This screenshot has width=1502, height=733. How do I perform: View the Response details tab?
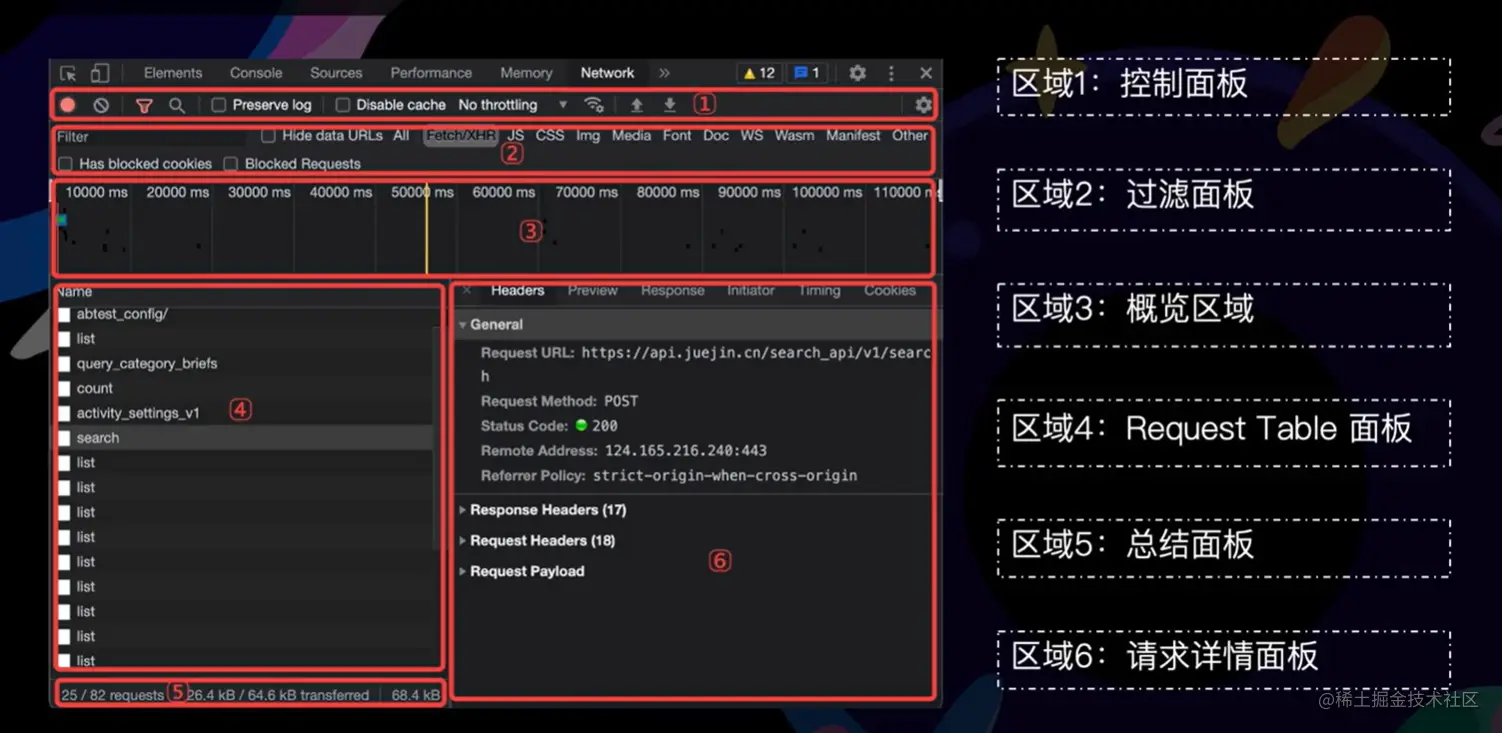click(x=673, y=291)
